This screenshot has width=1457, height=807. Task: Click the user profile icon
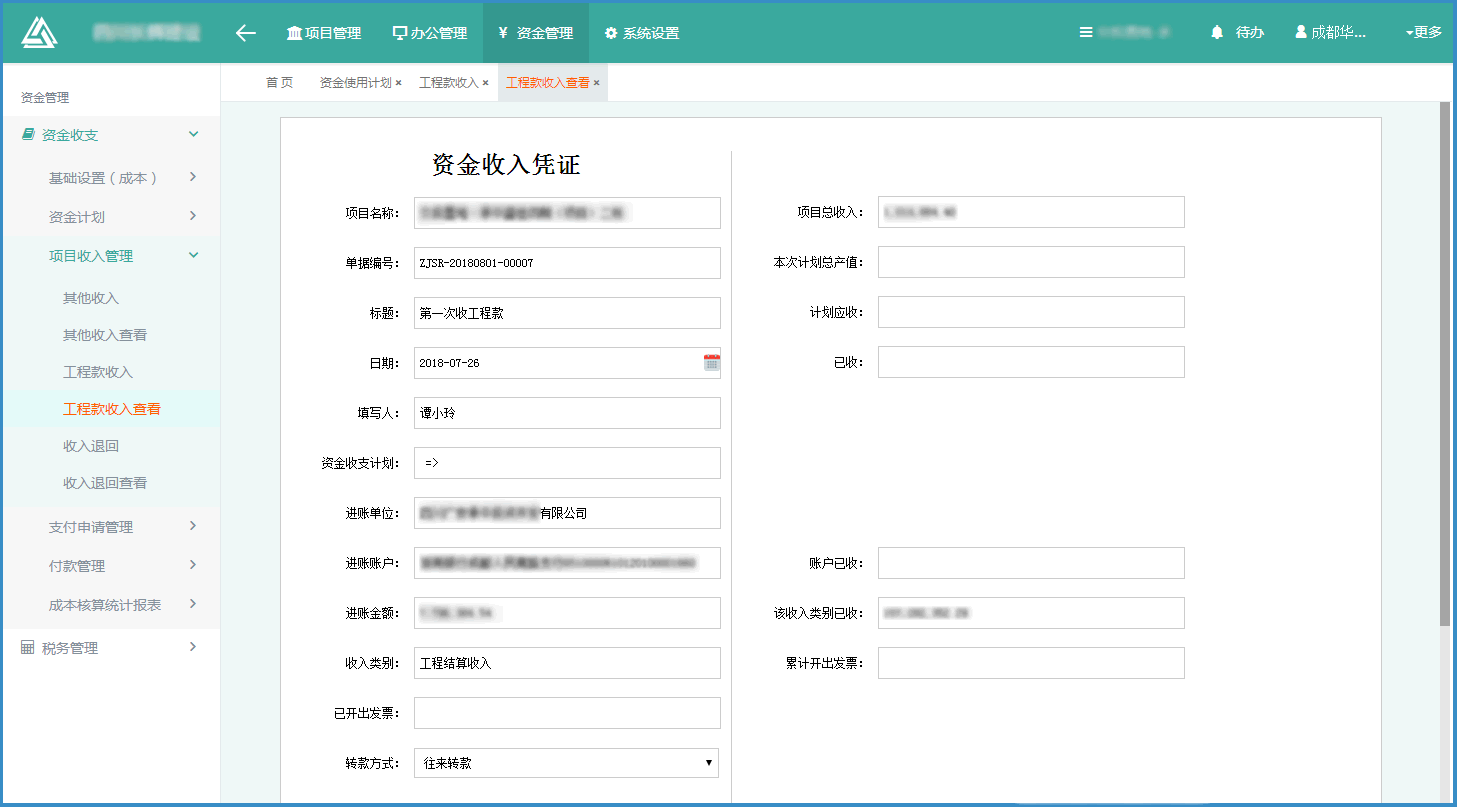click(1300, 33)
